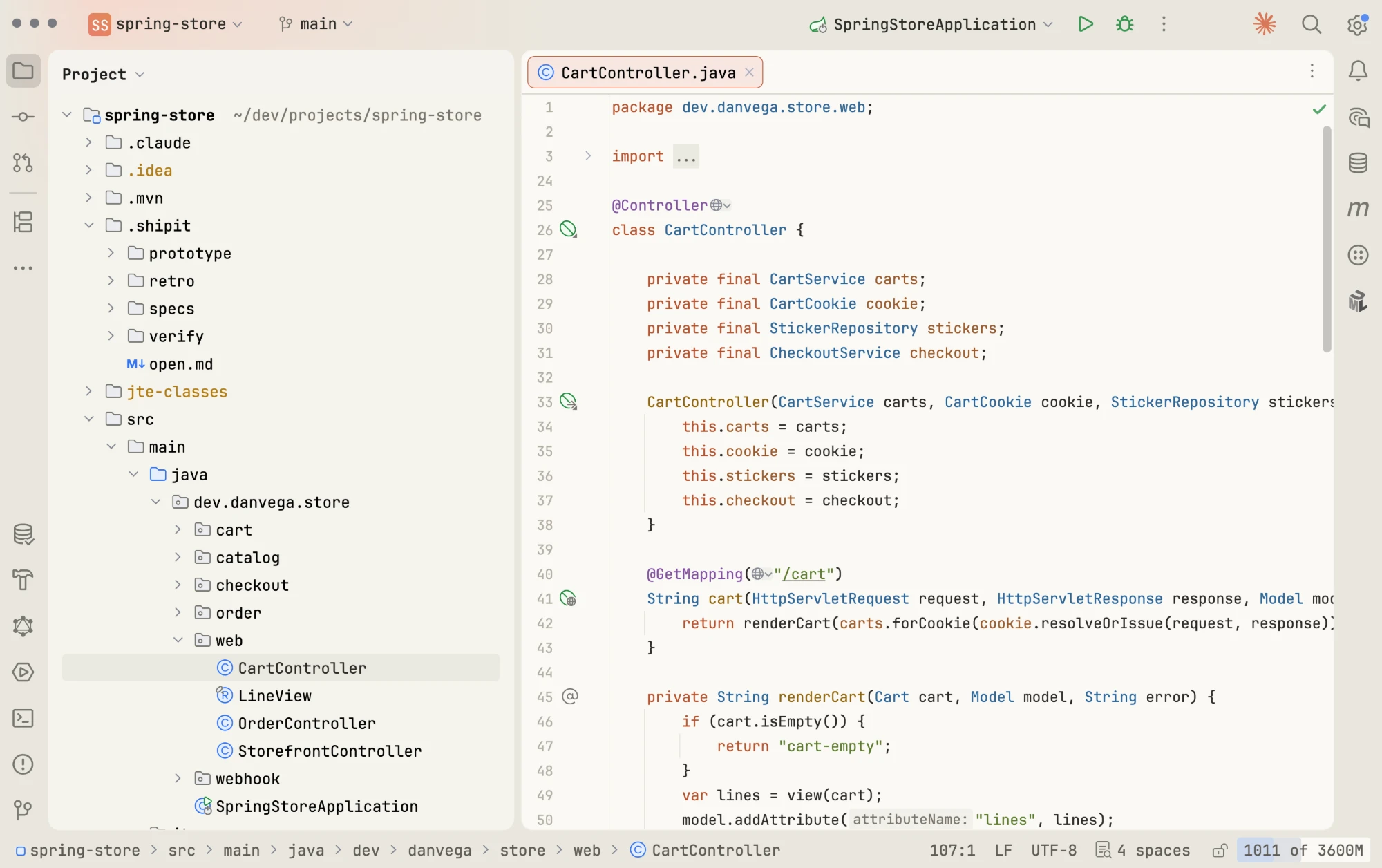The width and height of the screenshot is (1382, 868).
Task: Run SpringStoreApplication with the play button
Action: (x=1086, y=24)
